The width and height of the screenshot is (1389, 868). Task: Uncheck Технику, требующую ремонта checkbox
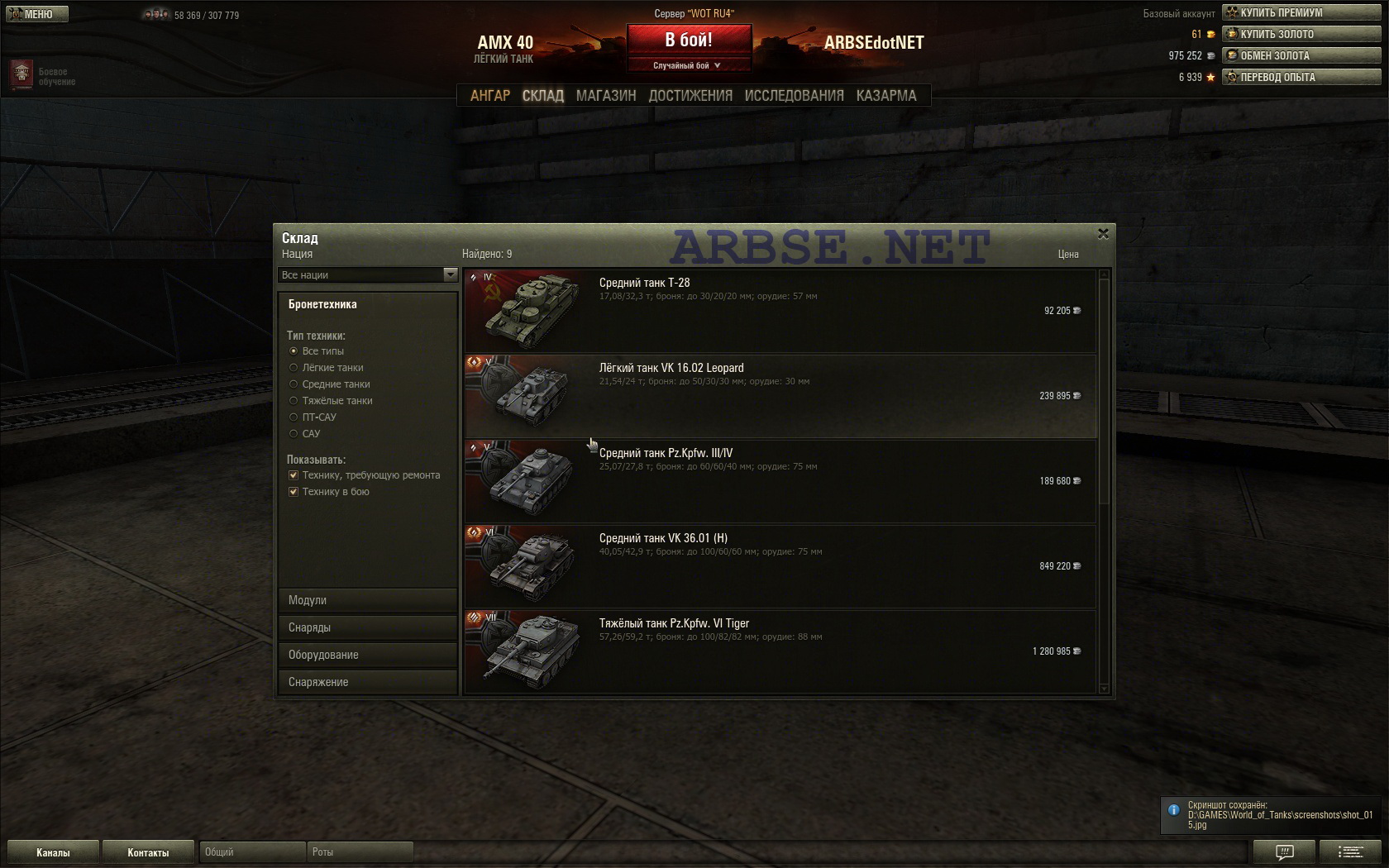(x=294, y=475)
